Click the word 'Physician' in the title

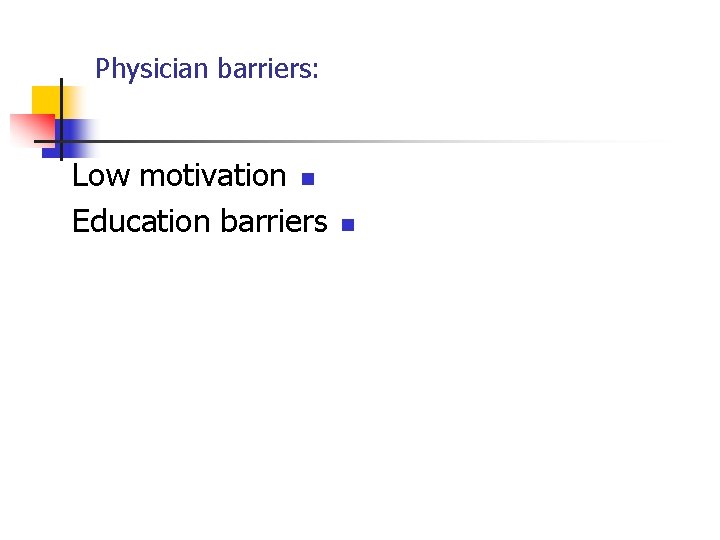pyautogui.click(x=152, y=69)
